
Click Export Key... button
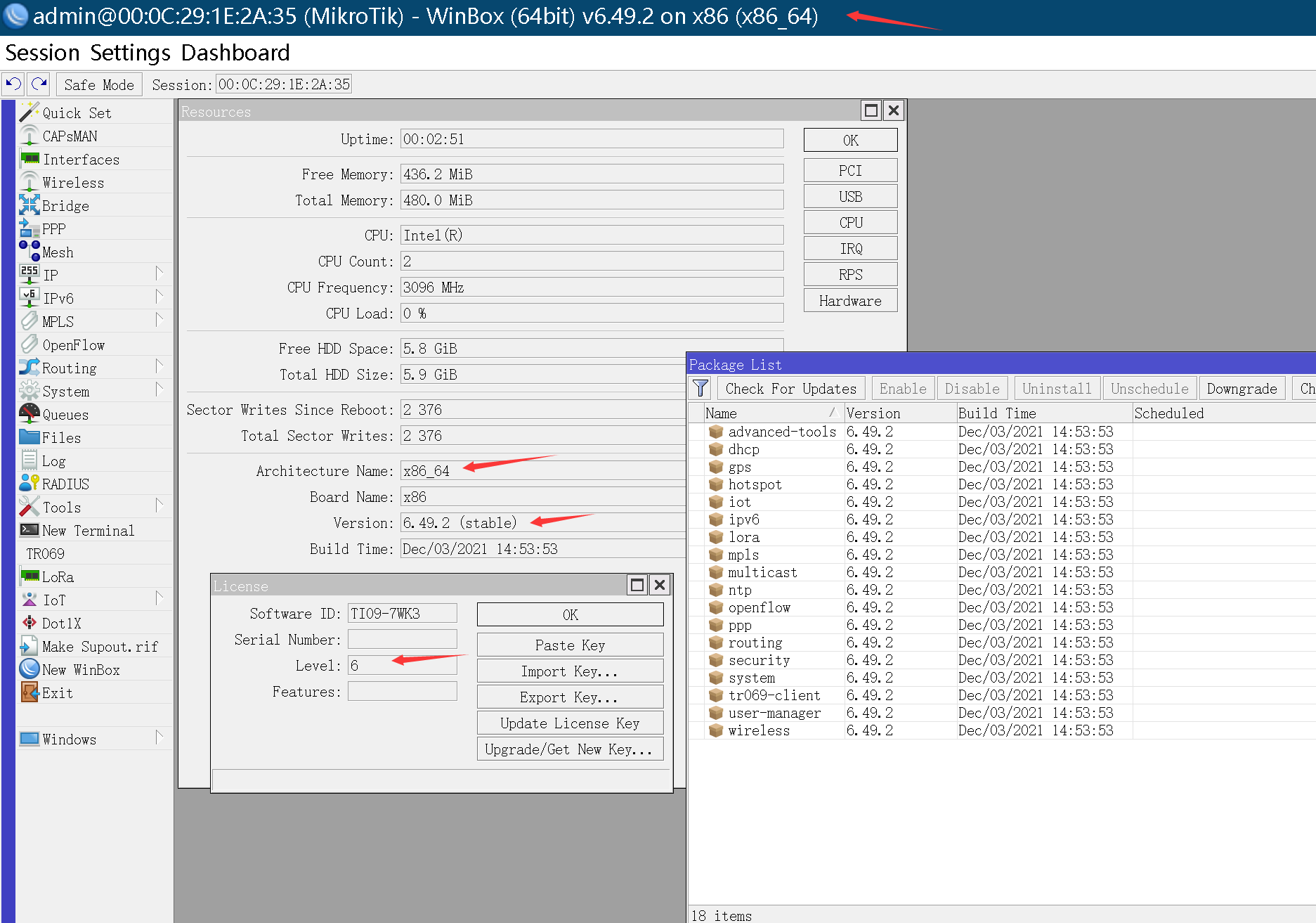570,697
